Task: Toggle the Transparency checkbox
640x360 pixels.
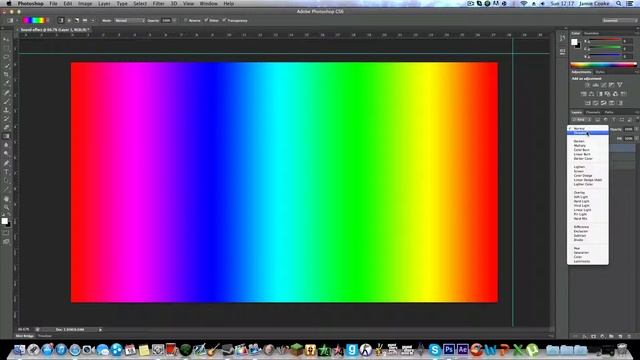Action: click(224, 20)
